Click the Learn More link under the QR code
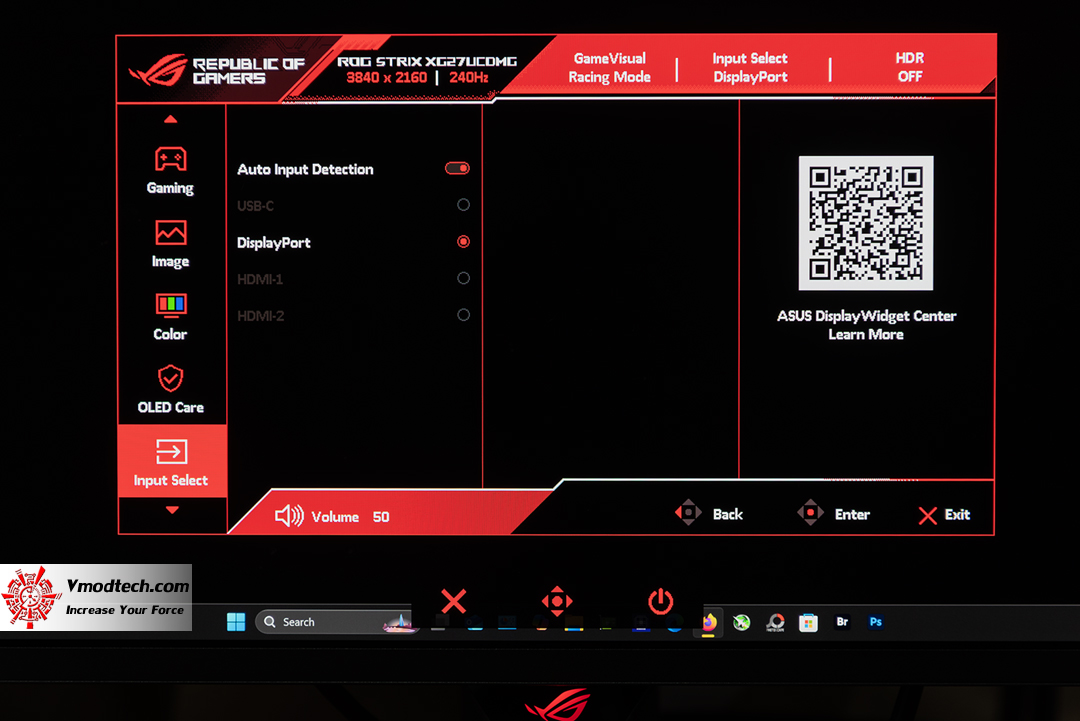 866,335
